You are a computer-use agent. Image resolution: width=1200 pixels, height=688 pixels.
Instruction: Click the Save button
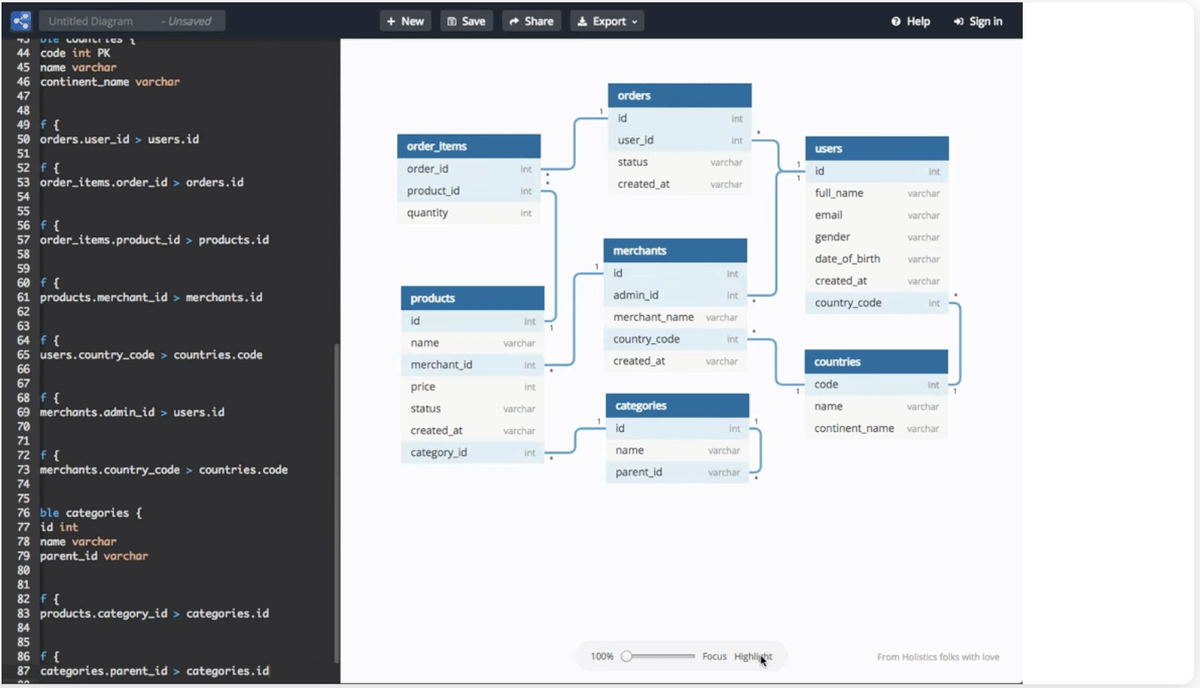coord(466,19)
